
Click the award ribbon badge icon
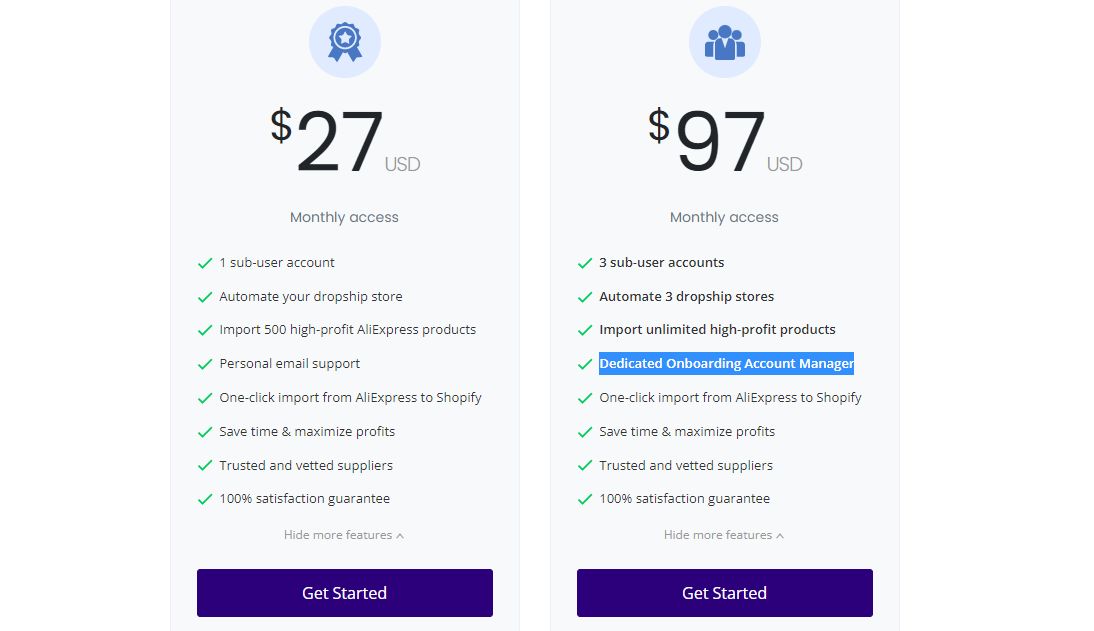tap(345, 42)
